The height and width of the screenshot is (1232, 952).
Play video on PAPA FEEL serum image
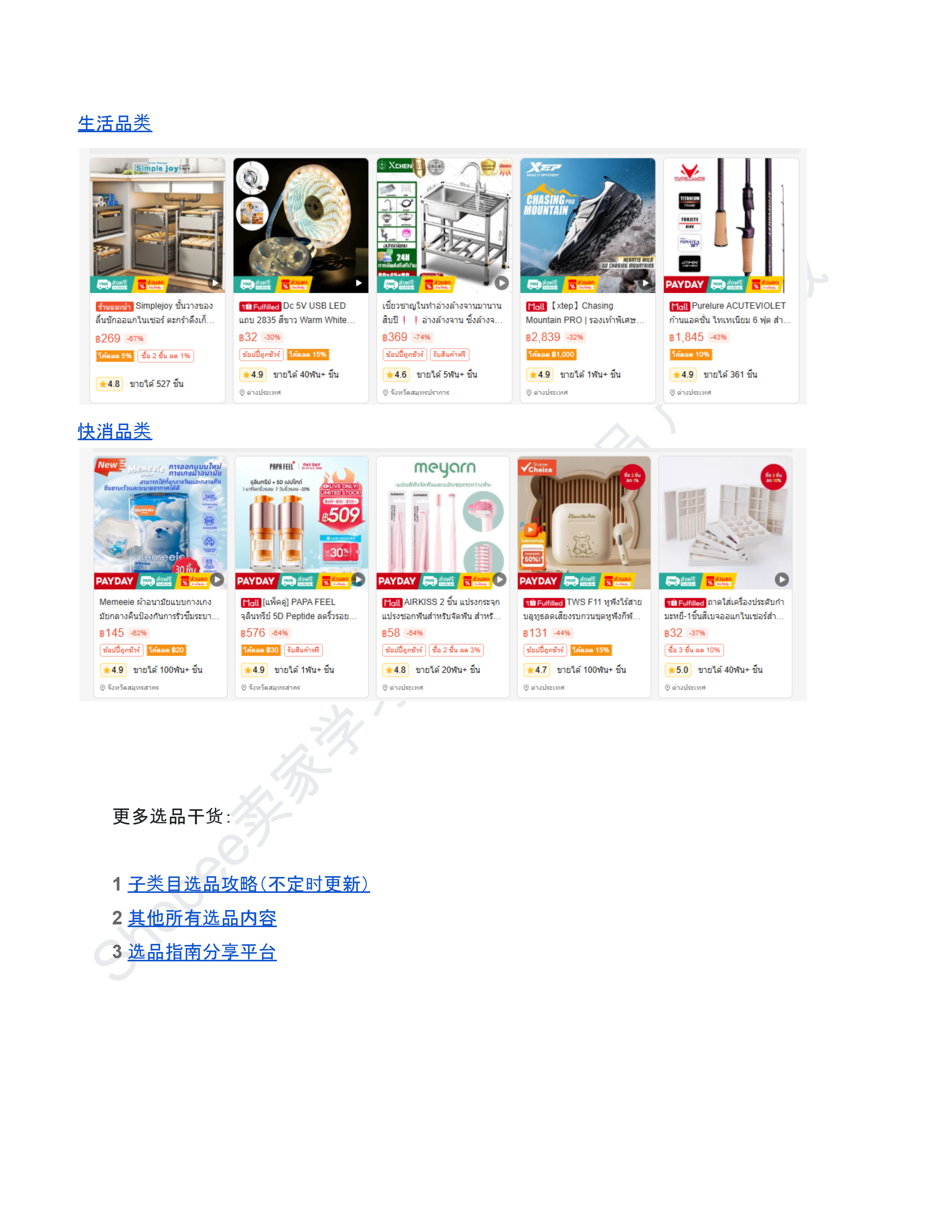point(358,579)
